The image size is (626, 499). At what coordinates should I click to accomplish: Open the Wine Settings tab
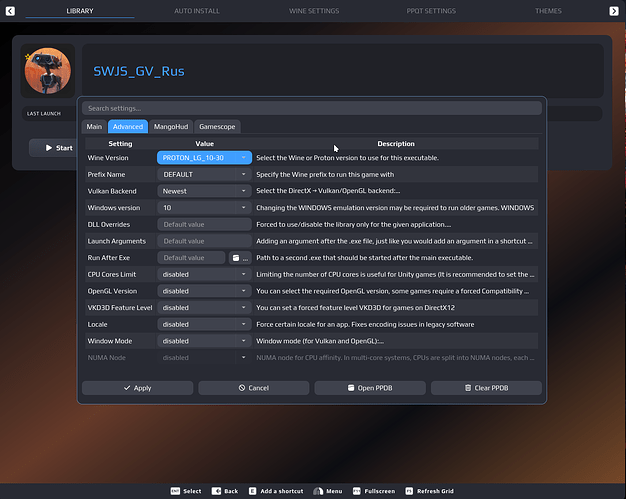[x=314, y=11]
